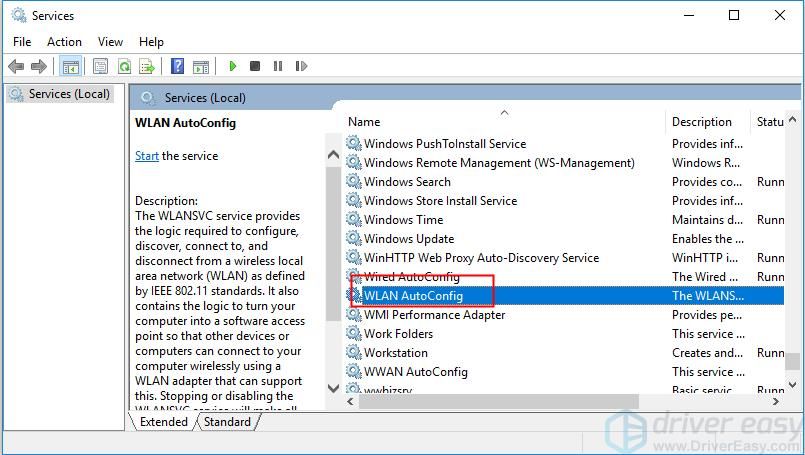Click the Services title bar gear icon

[18, 15]
